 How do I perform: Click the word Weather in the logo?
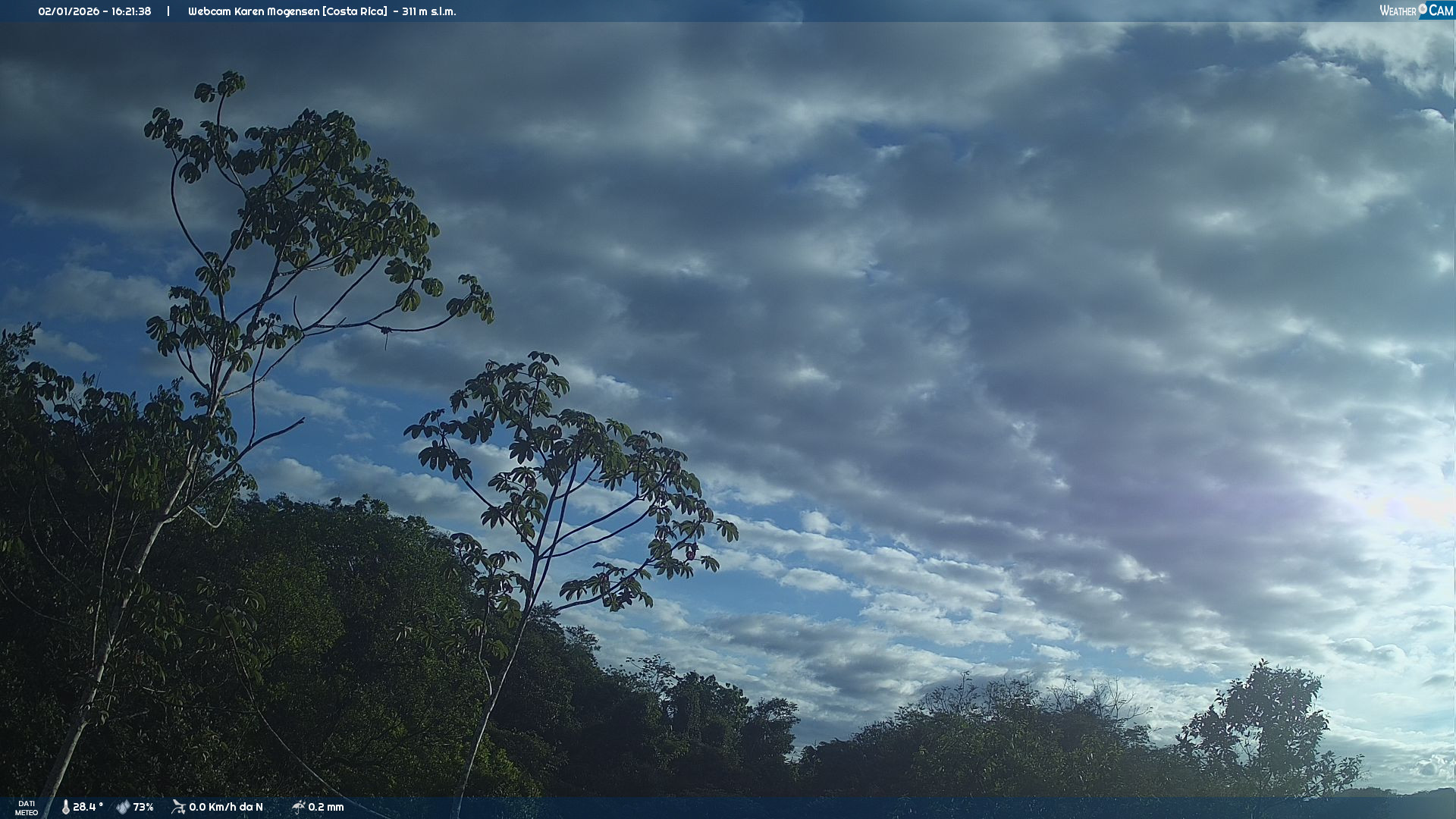point(1398,11)
